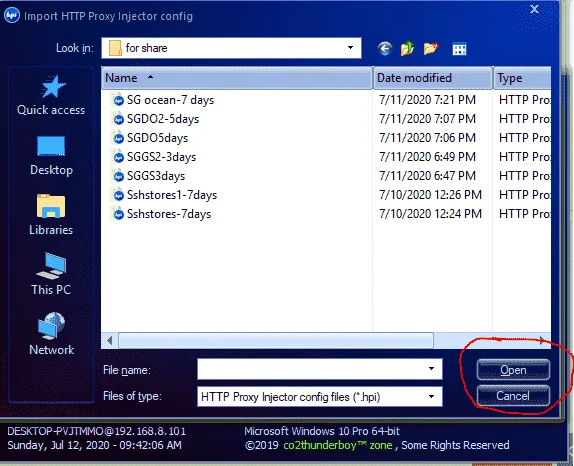Select the Sshstores-7days file icon
The image size is (574, 466).
[118, 214]
